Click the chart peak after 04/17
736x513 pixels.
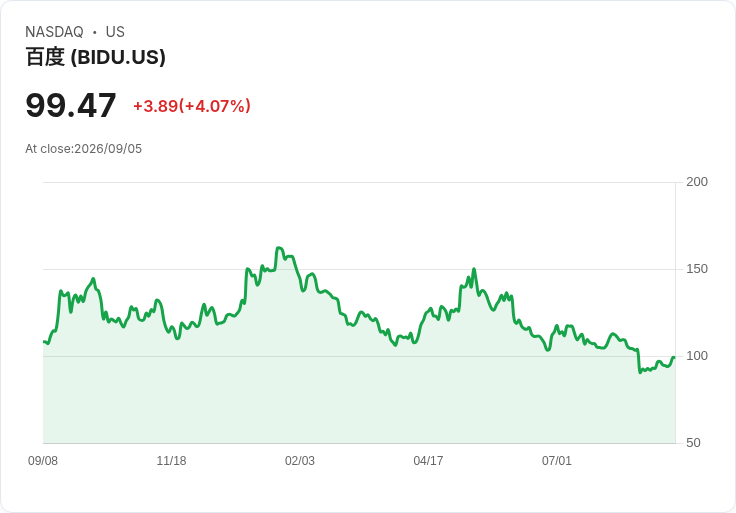(x=474, y=269)
